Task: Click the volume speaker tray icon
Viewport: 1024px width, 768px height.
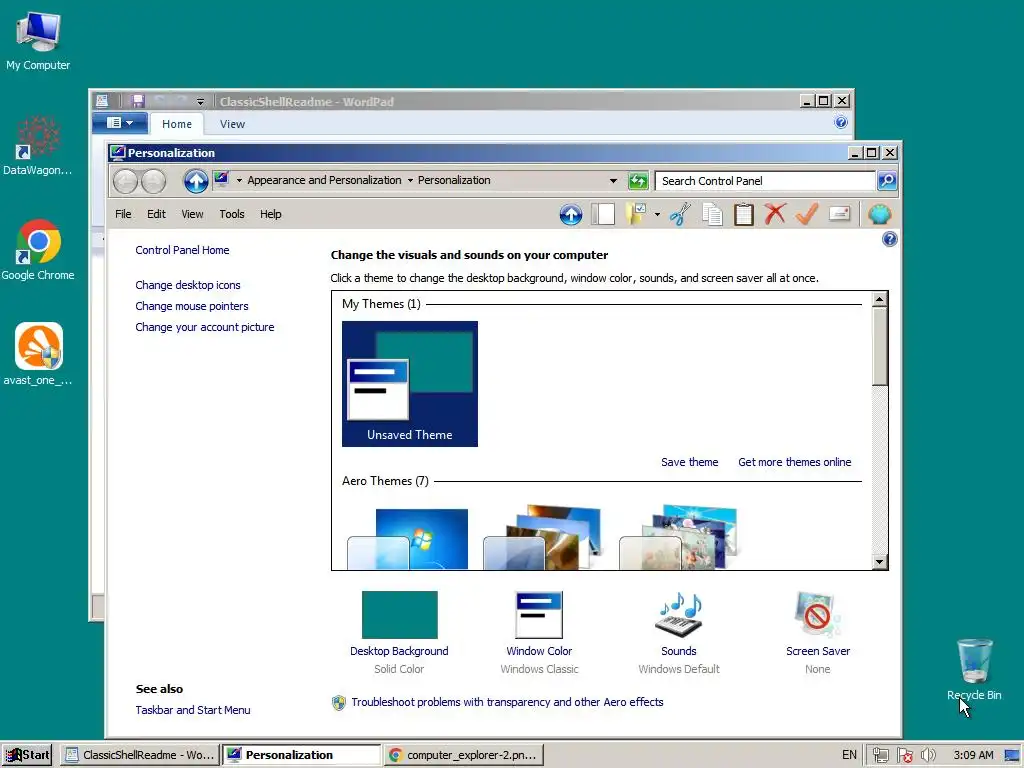Action: pyautogui.click(x=928, y=755)
